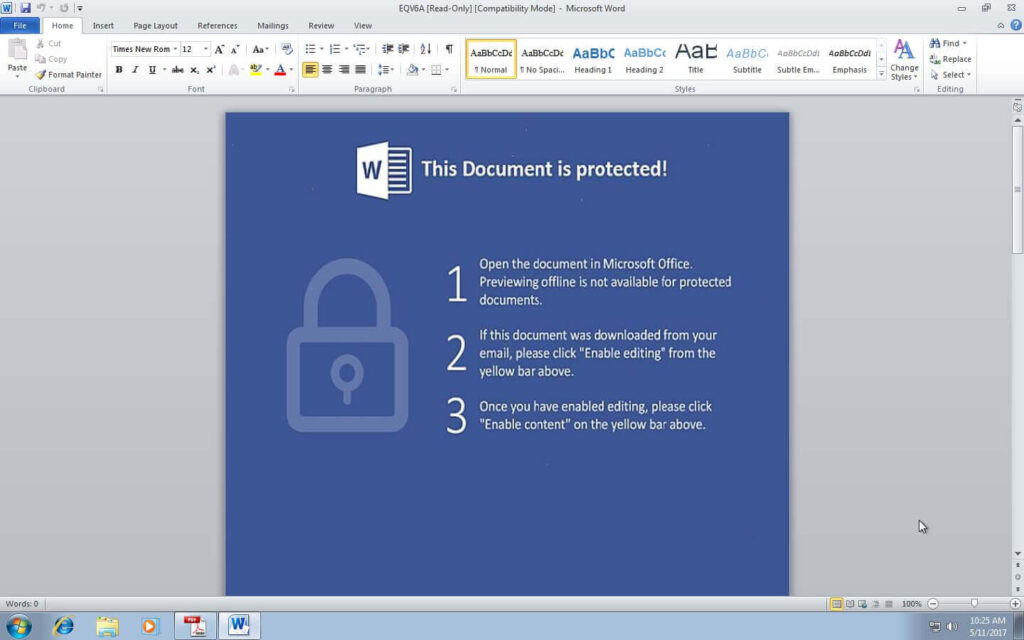Open the Line Spacing dropdown
This screenshot has height=640, width=1024.
386,69
